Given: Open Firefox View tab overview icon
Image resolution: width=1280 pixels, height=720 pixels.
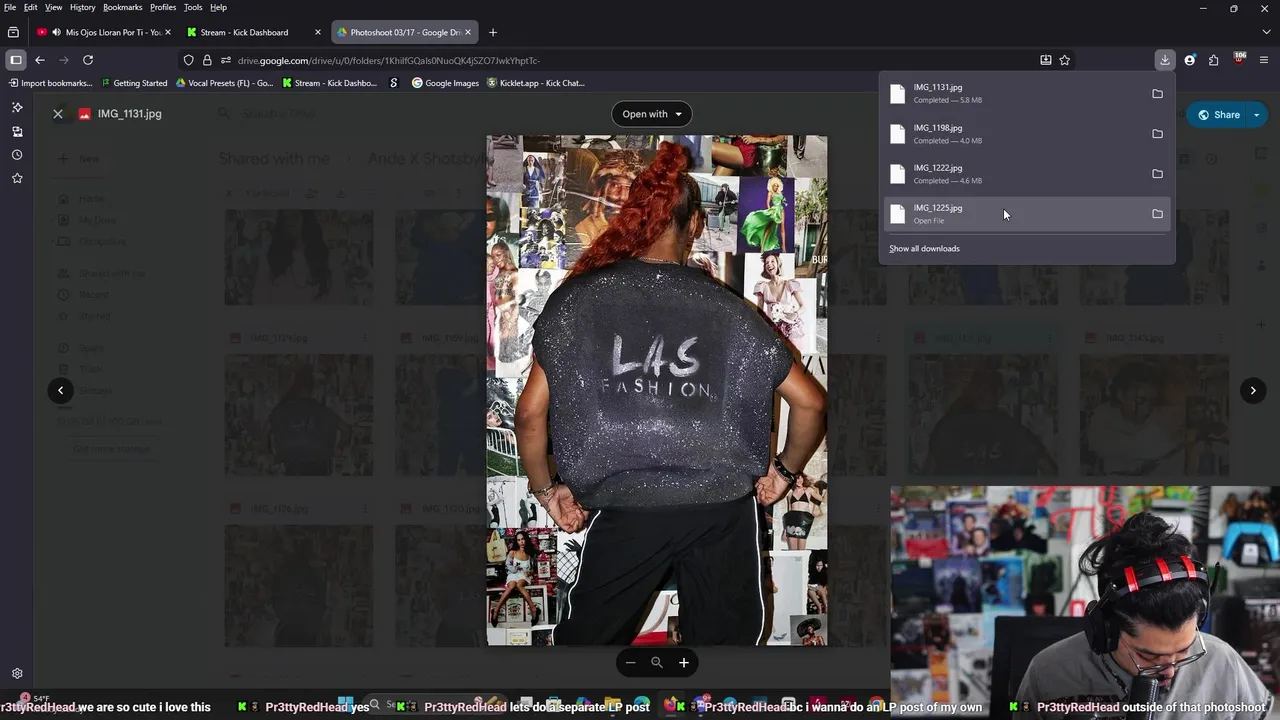Looking at the screenshot, I should tap(13, 32).
